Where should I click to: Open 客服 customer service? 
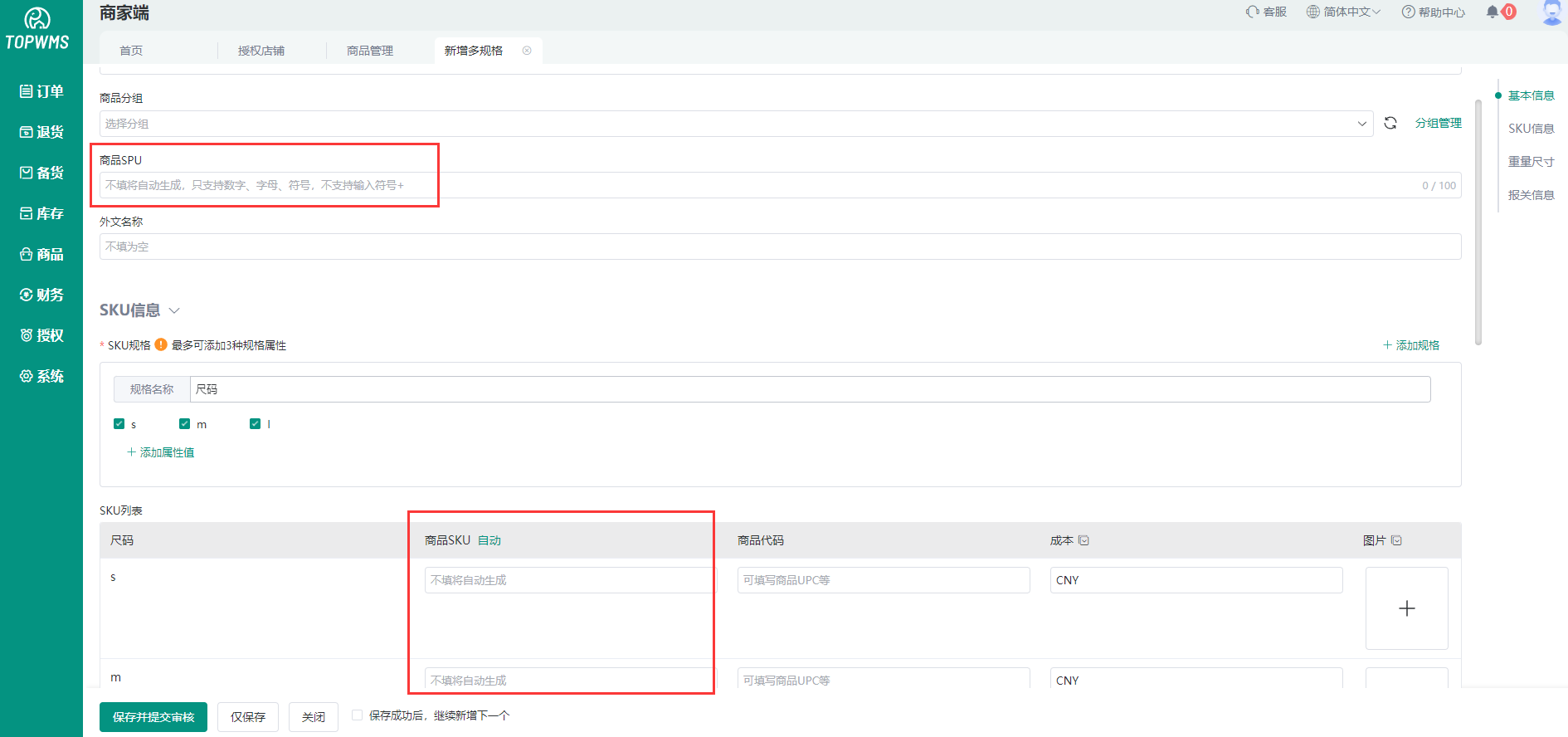(1266, 12)
